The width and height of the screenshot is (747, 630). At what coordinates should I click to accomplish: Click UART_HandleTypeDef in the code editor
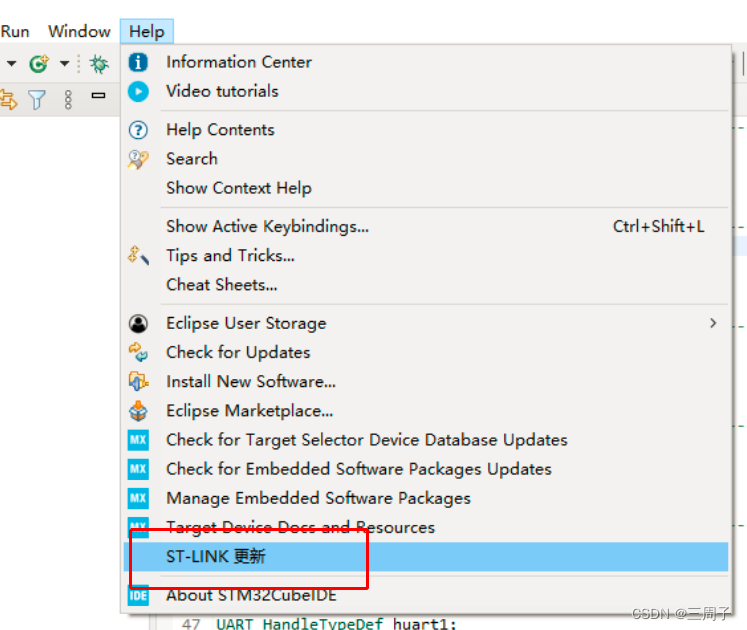click(x=300, y=623)
